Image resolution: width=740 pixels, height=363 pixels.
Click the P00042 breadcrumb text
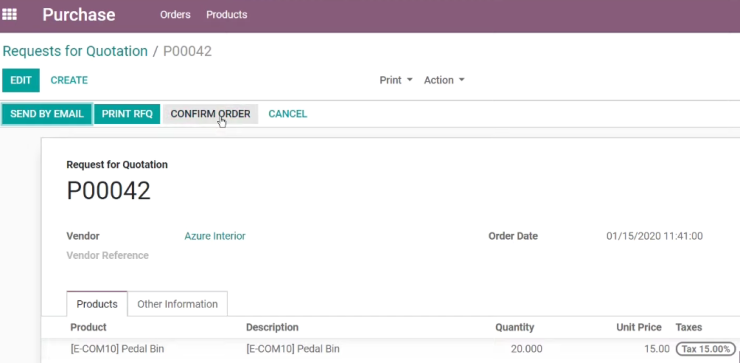[x=187, y=51]
